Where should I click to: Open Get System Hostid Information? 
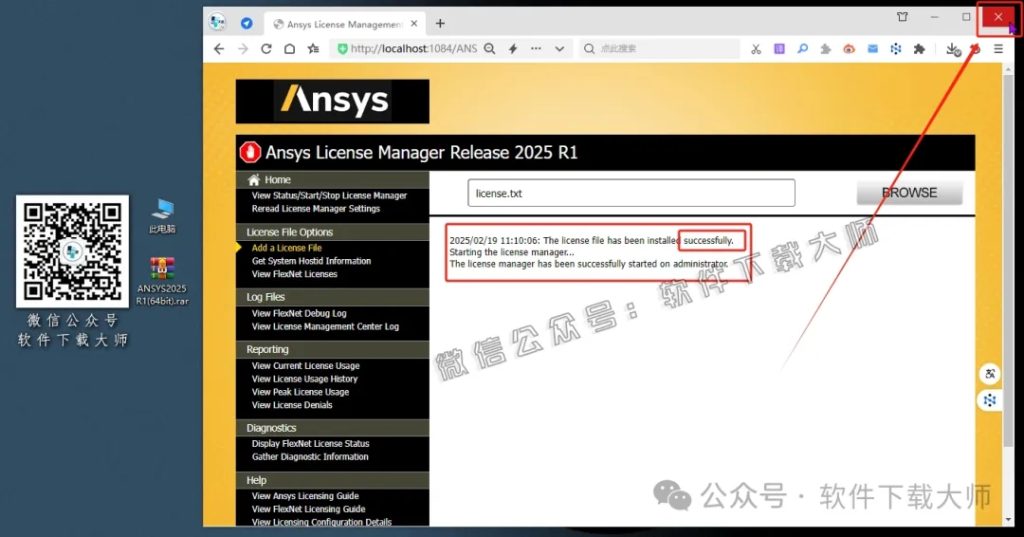tap(312, 261)
